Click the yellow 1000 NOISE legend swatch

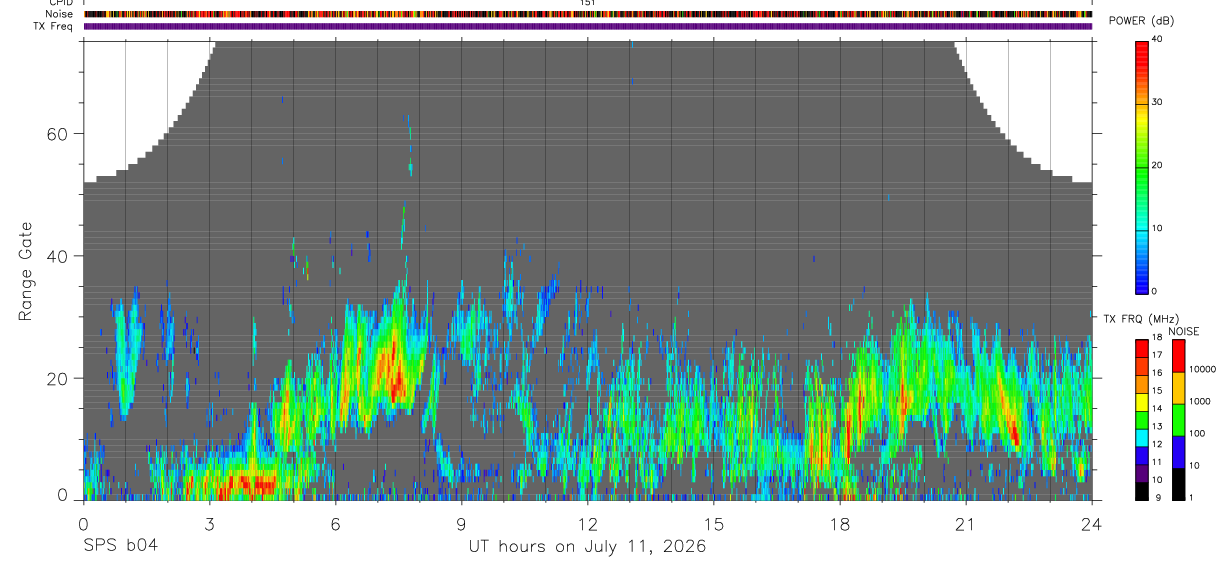point(1177,388)
